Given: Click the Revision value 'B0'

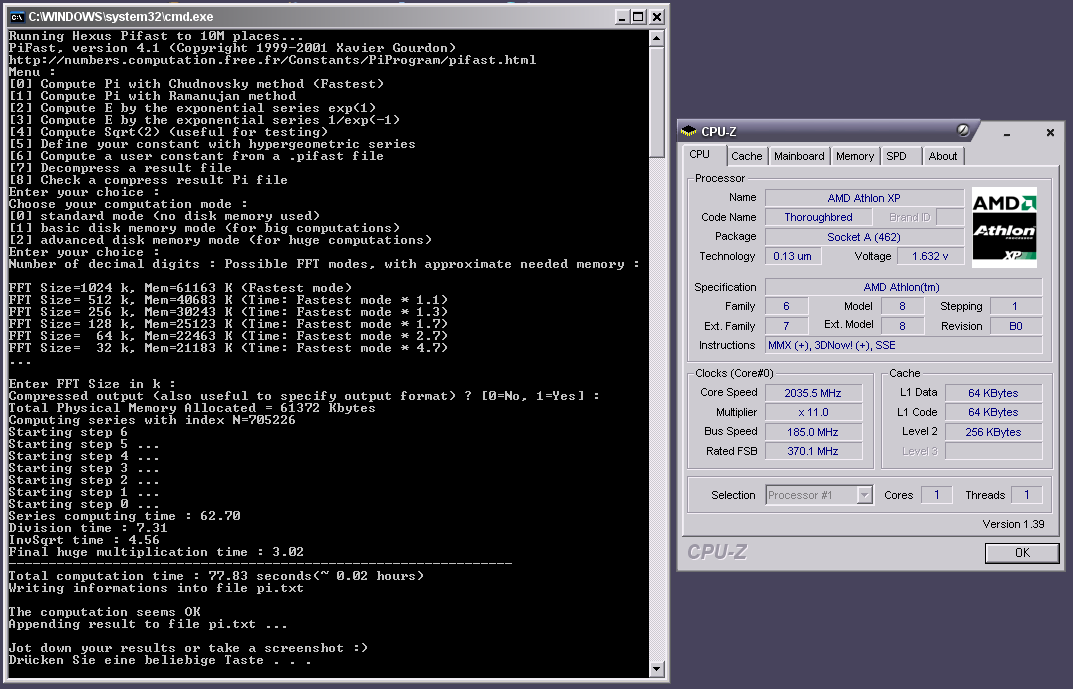Looking at the screenshot, I should coord(1016,326).
